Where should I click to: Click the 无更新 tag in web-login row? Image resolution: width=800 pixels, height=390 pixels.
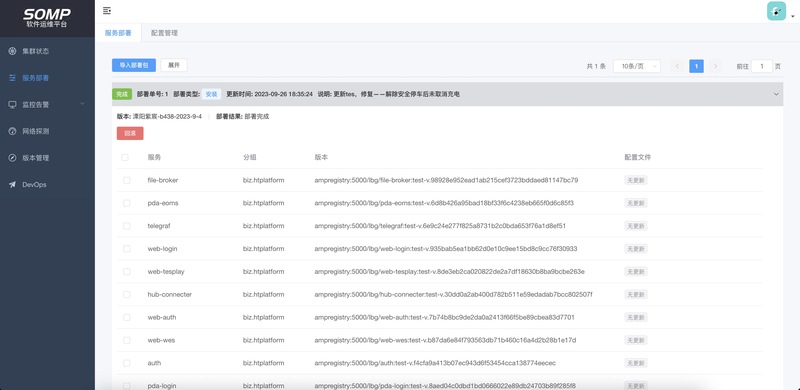point(636,249)
